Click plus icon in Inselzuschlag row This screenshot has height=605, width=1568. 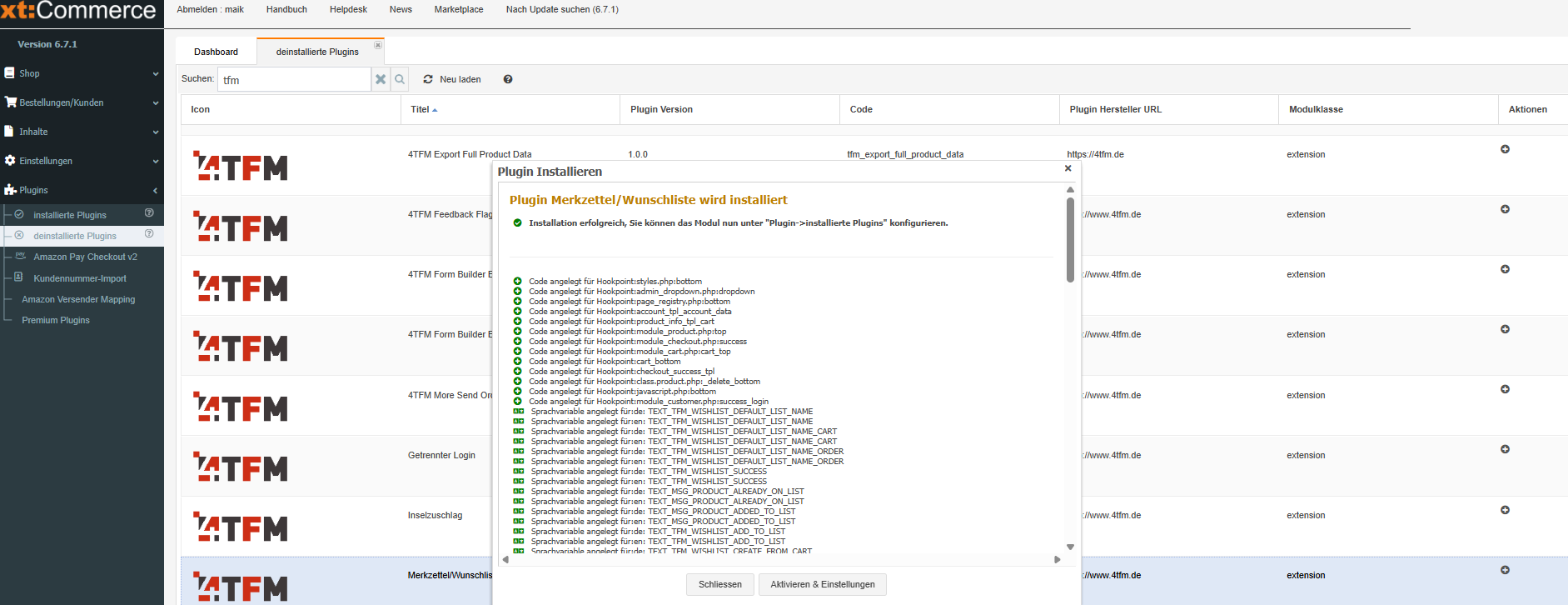click(x=1505, y=510)
